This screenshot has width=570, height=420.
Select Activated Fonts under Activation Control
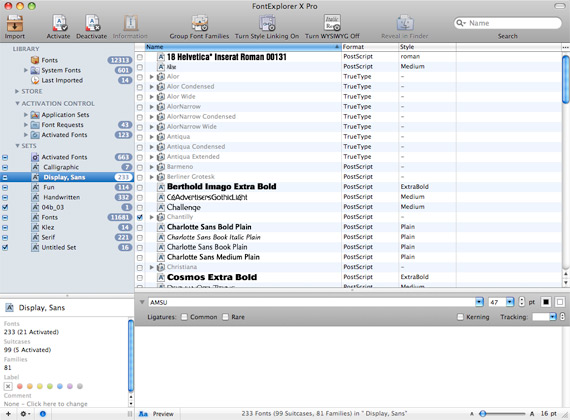tap(64, 135)
